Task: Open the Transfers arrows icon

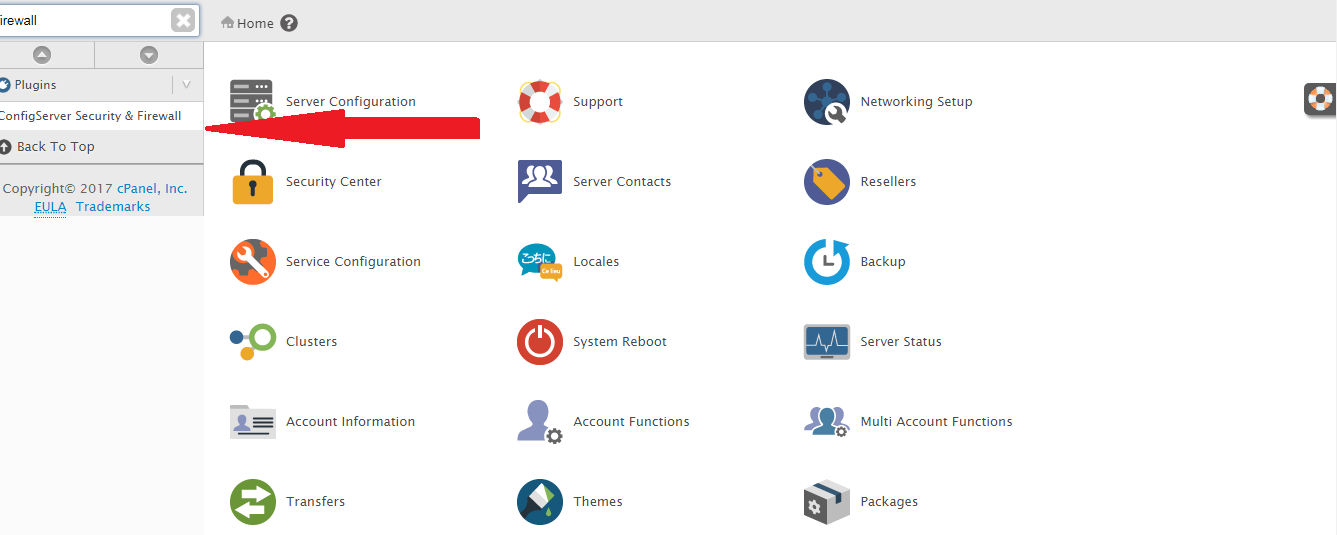Action: [x=252, y=502]
